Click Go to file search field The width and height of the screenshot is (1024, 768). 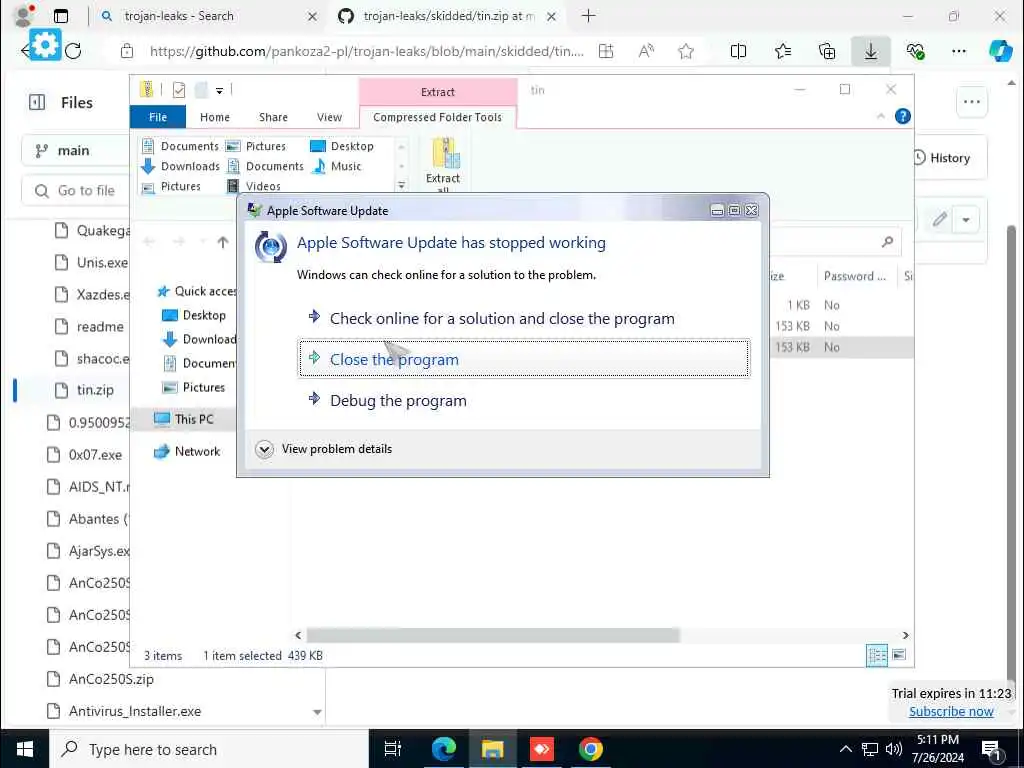76,191
